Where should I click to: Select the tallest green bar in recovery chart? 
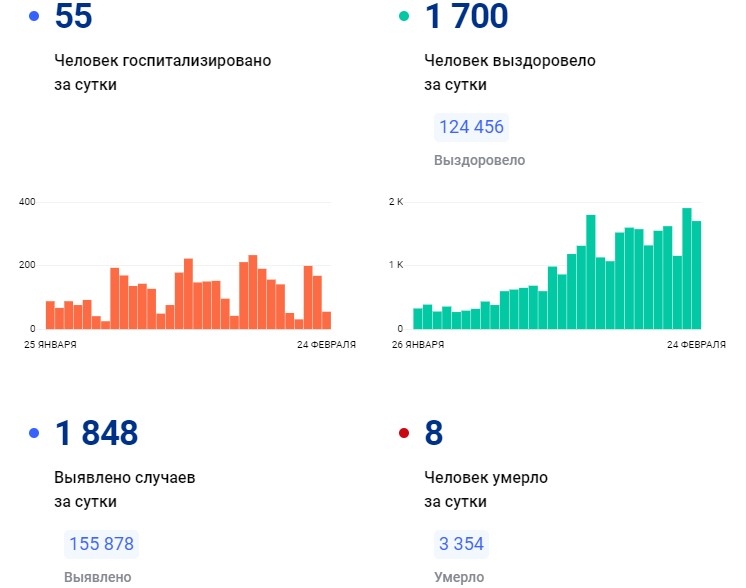pyautogui.click(x=687, y=268)
